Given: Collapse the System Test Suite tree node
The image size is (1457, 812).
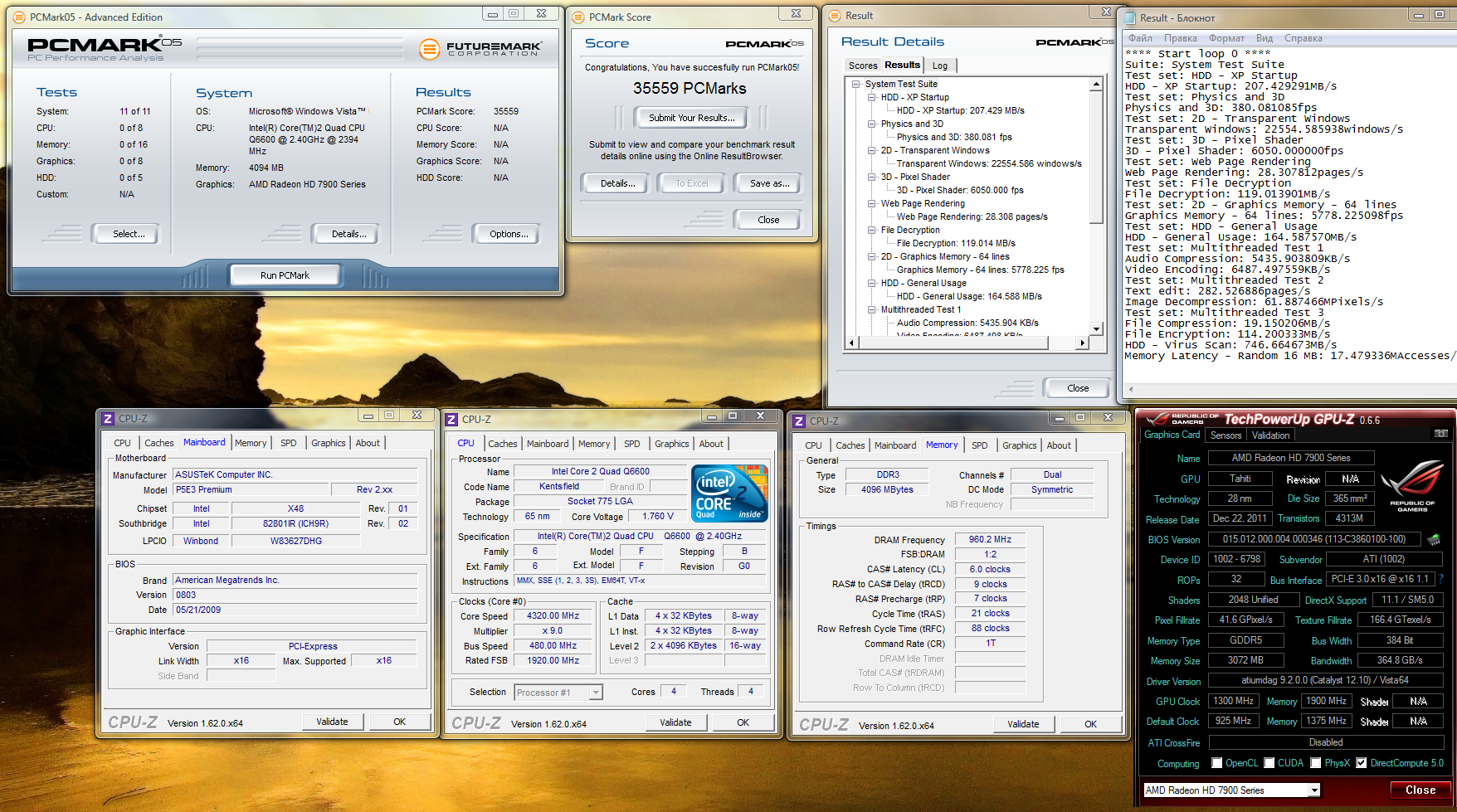Looking at the screenshot, I should (856, 84).
